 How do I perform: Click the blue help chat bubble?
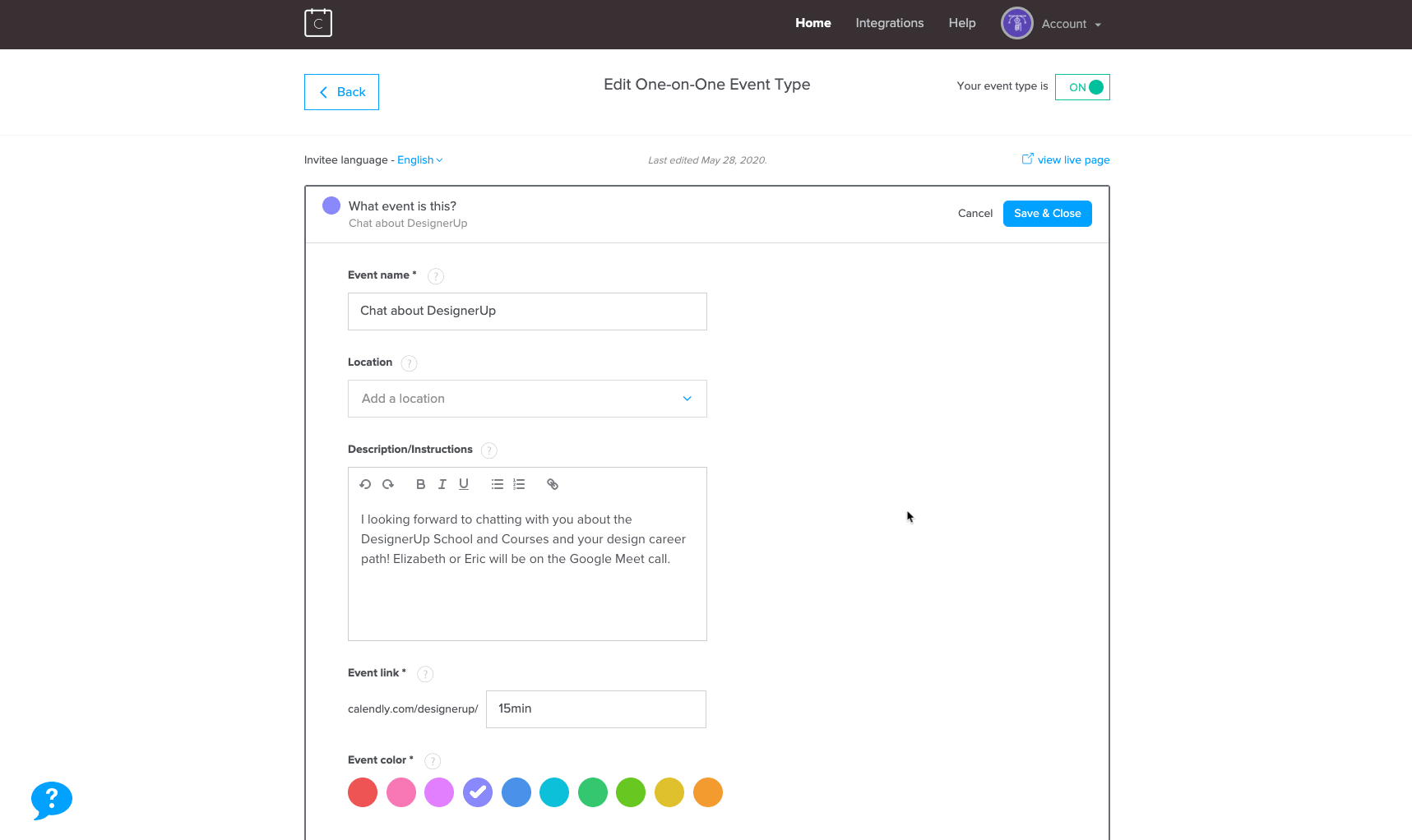[x=51, y=800]
